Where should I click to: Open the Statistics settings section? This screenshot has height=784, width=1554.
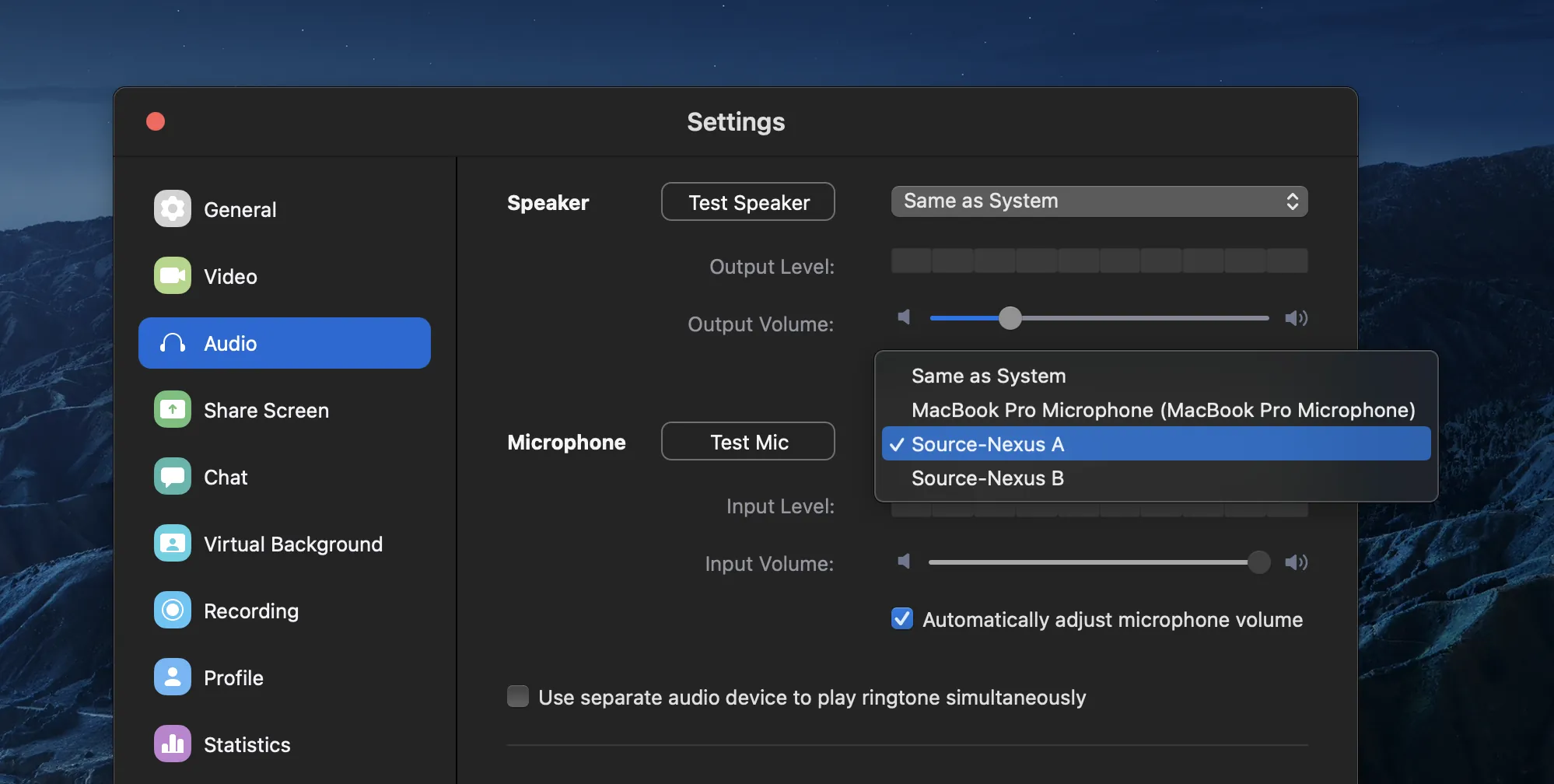point(285,744)
